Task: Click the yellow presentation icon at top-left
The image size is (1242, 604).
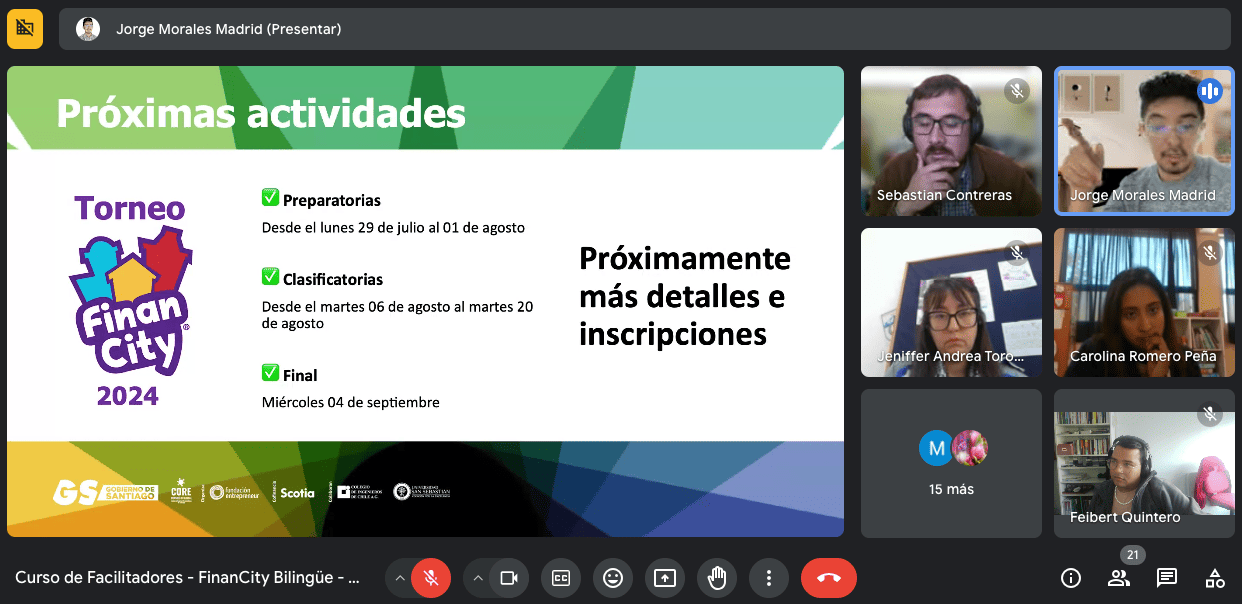Action: click(x=25, y=29)
